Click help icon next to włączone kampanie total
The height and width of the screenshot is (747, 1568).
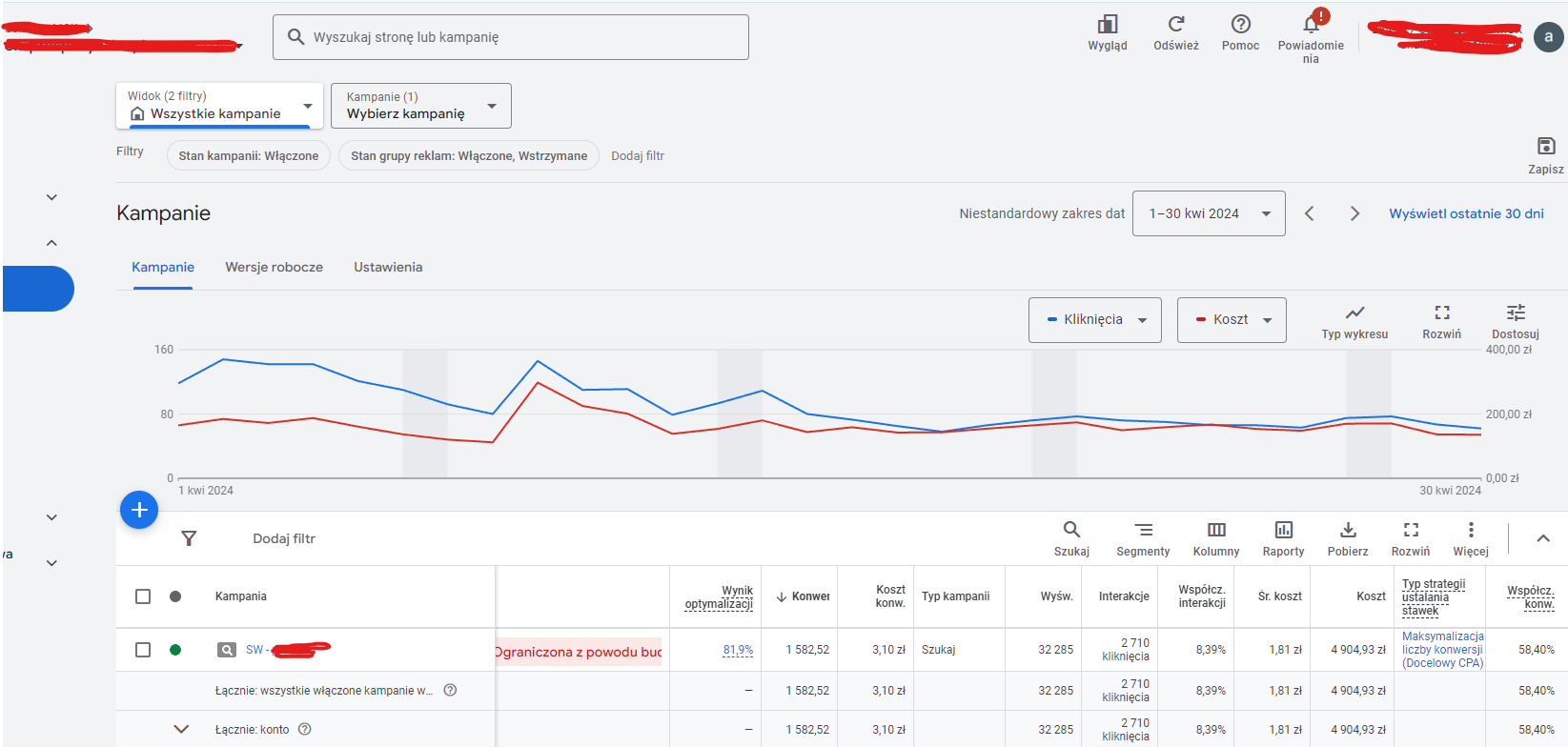pos(450,690)
